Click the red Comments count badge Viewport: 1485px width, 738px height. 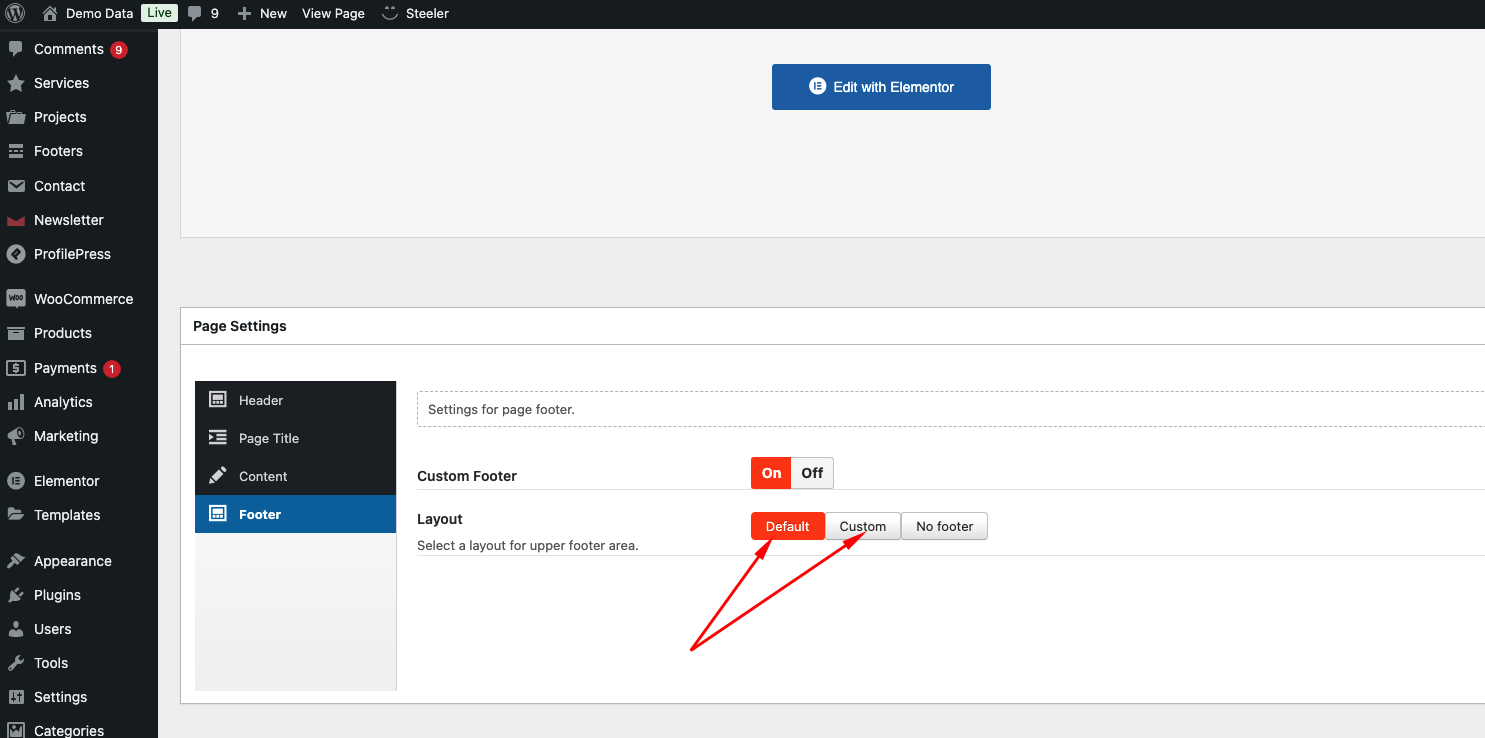pos(119,50)
